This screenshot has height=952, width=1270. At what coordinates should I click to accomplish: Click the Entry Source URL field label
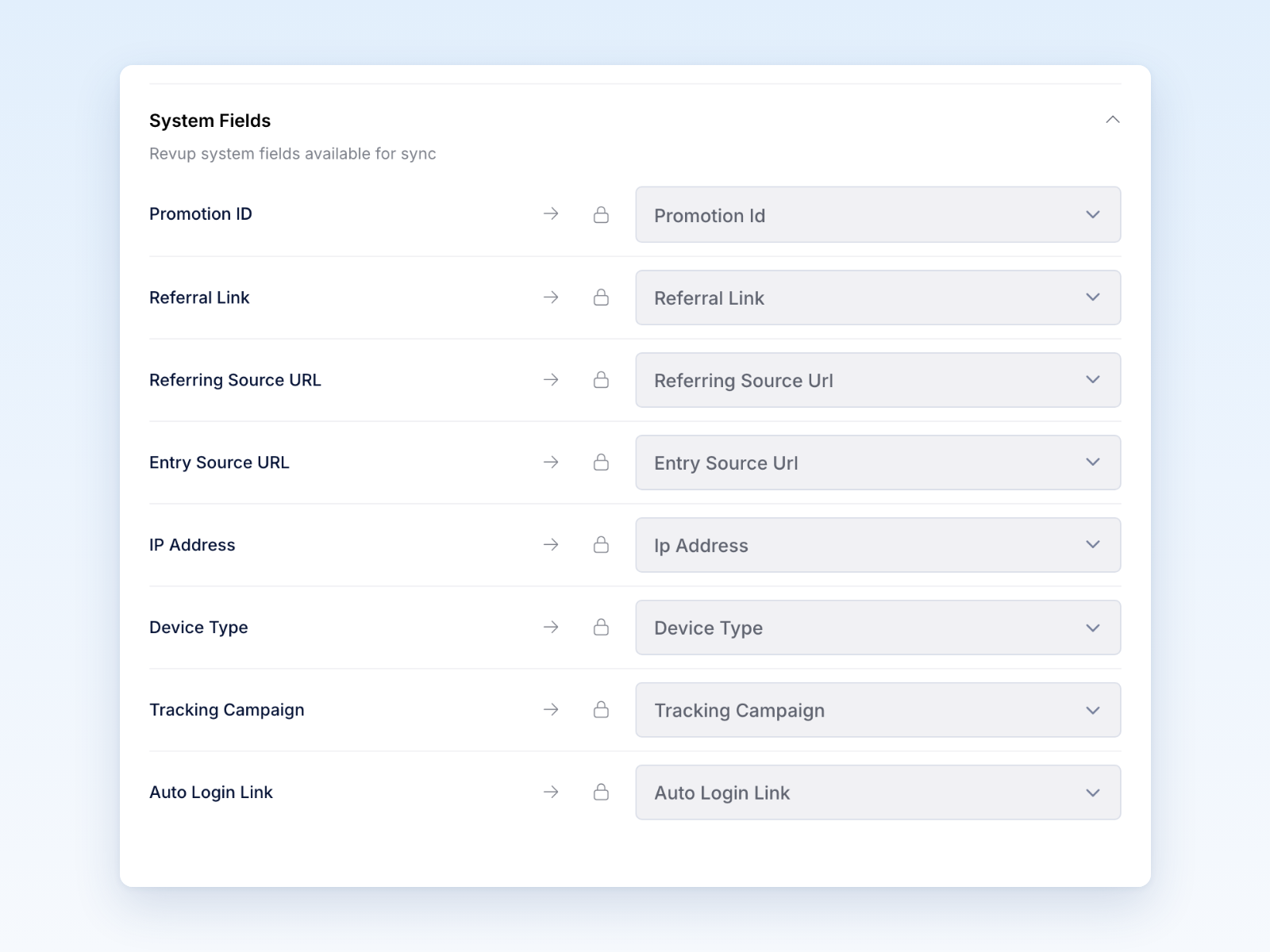pos(219,463)
